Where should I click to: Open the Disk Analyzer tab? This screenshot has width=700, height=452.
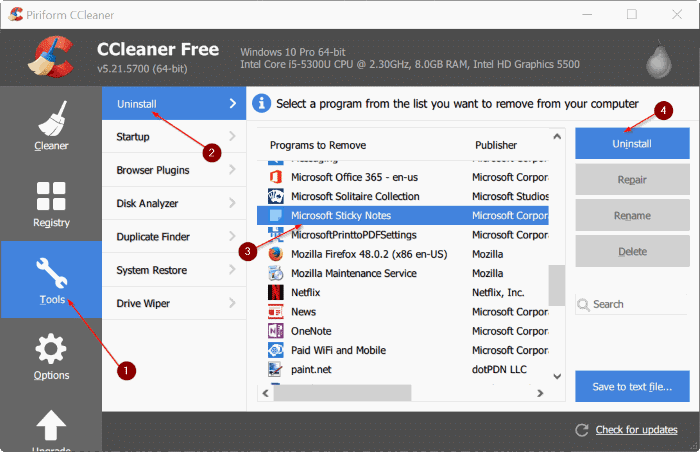click(174, 203)
